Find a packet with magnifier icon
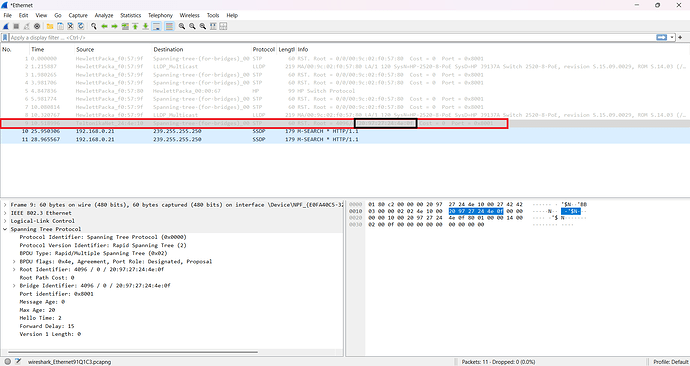Viewport: 690px width, 366px height. [x=94, y=26]
